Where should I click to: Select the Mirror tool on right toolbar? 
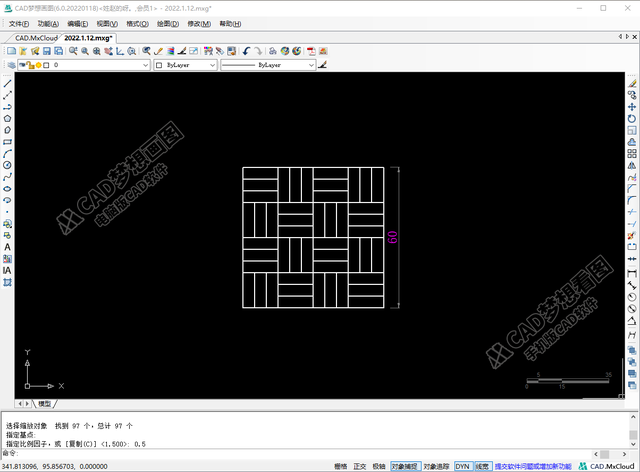click(x=632, y=166)
